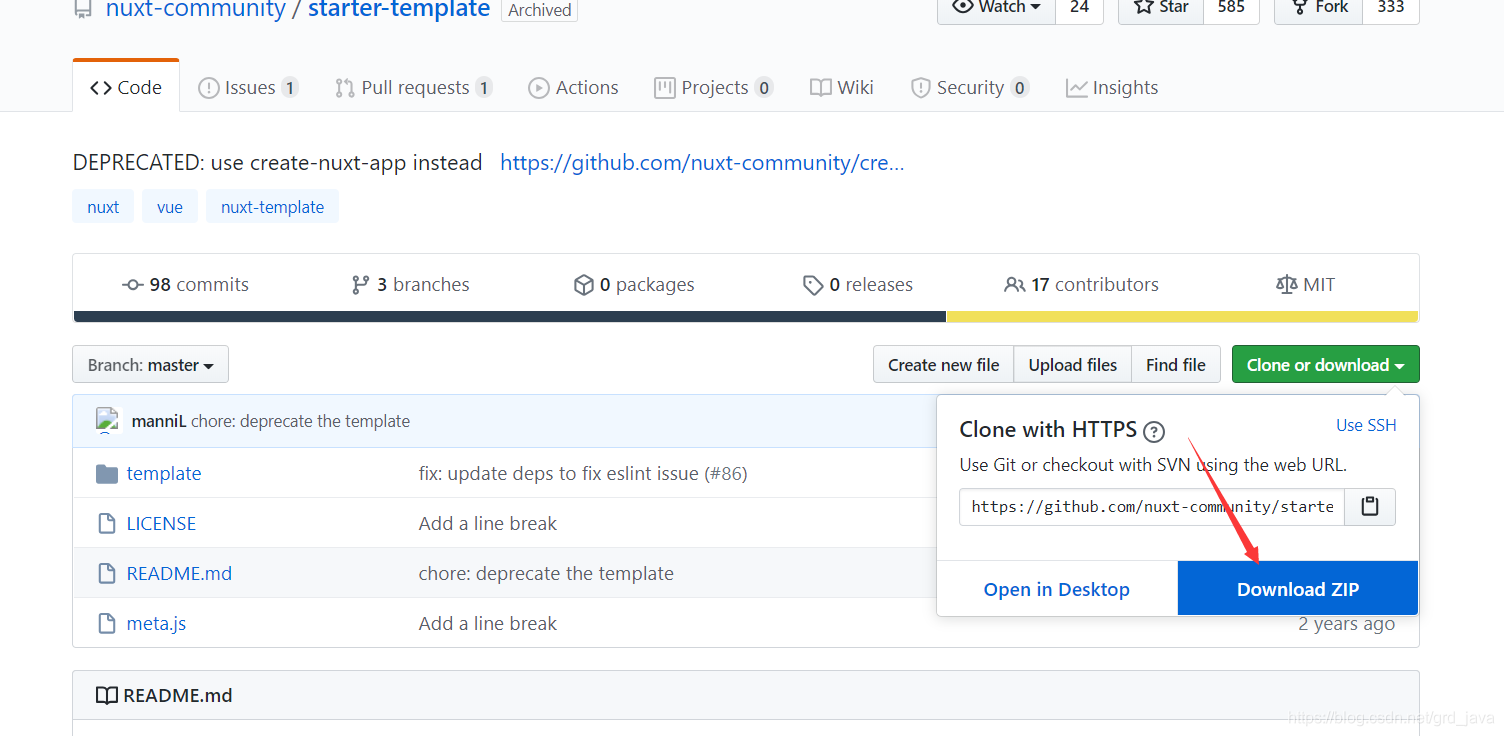
Task: Click the repository book icon beside nuxt-community
Action: [x=84, y=9]
